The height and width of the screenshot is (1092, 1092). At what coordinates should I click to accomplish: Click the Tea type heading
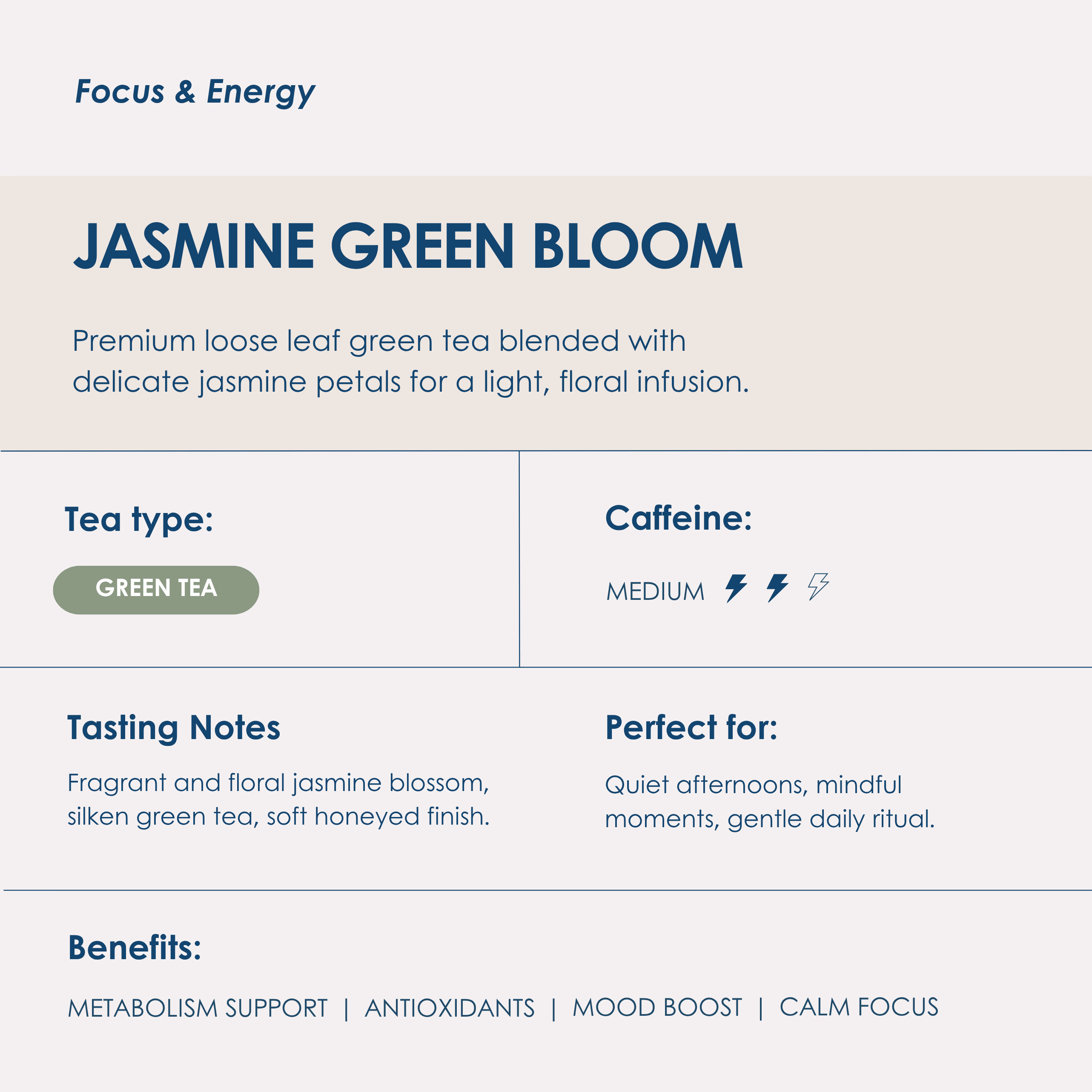tap(139, 519)
